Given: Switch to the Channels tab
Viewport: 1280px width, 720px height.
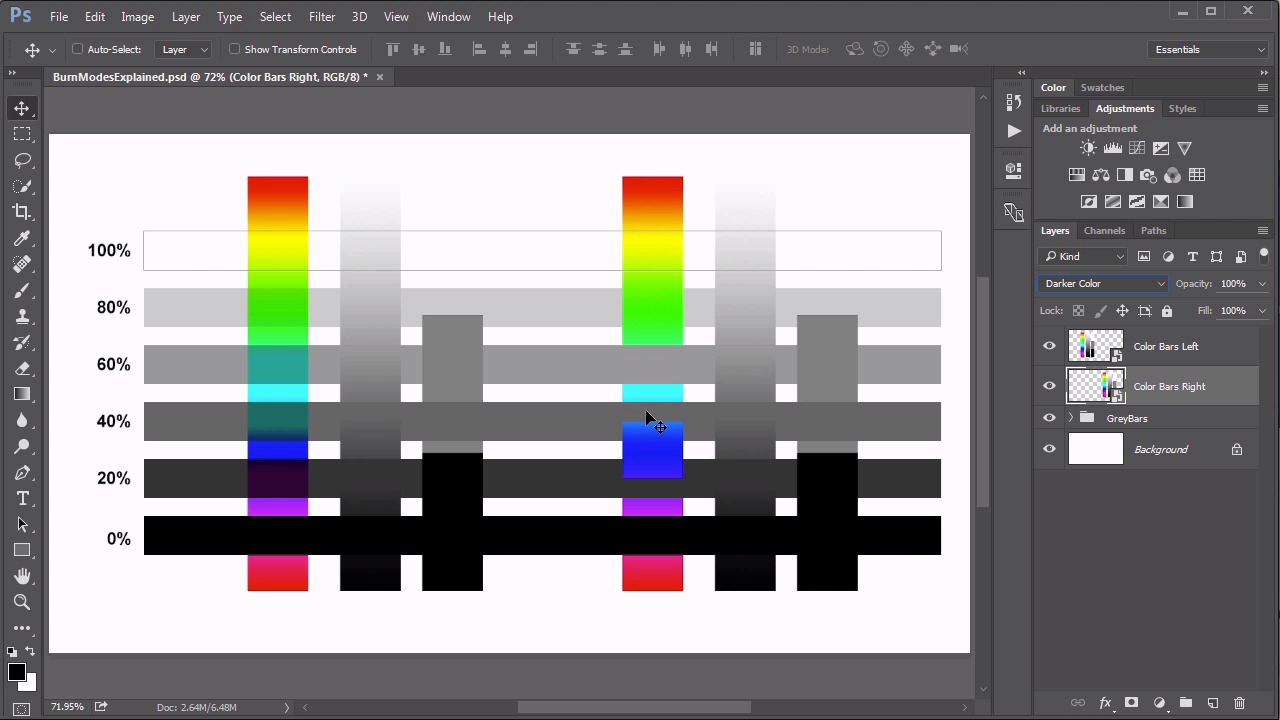Looking at the screenshot, I should coord(1104,230).
